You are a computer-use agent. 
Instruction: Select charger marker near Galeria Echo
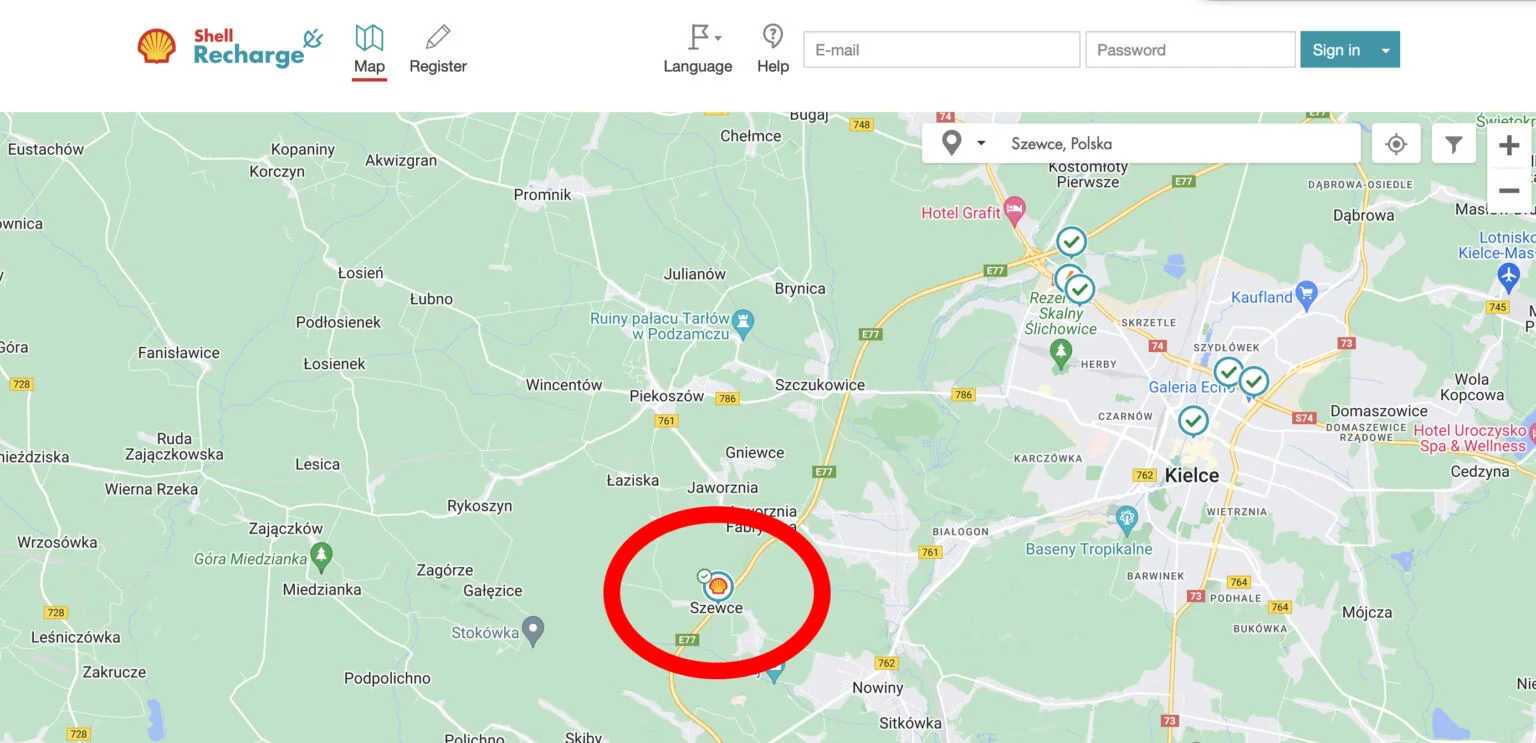point(1229,374)
